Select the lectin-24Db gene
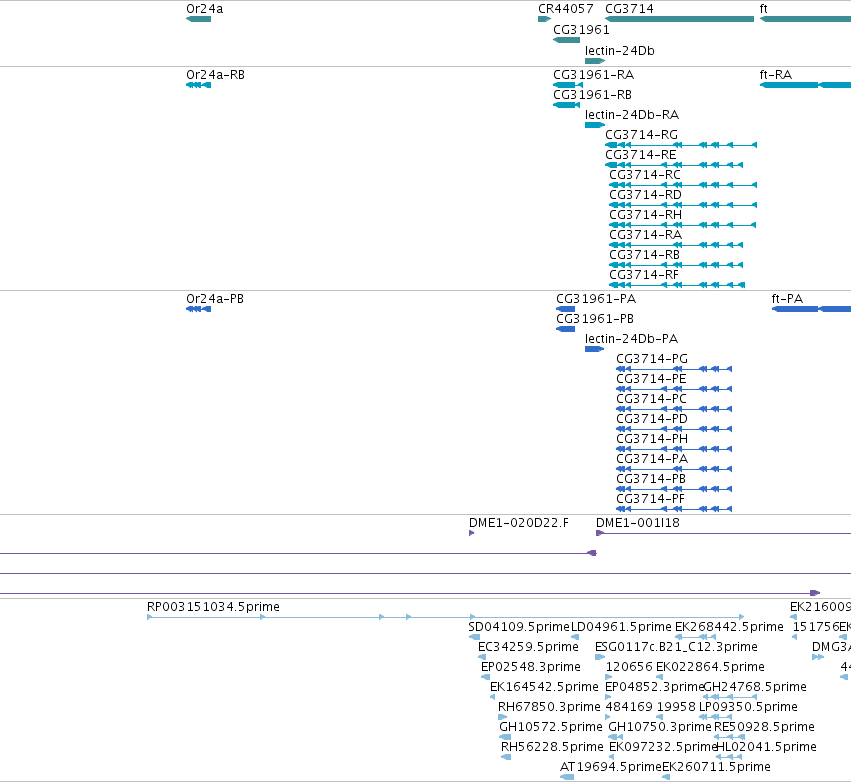The height and width of the screenshot is (782, 851). click(595, 61)
